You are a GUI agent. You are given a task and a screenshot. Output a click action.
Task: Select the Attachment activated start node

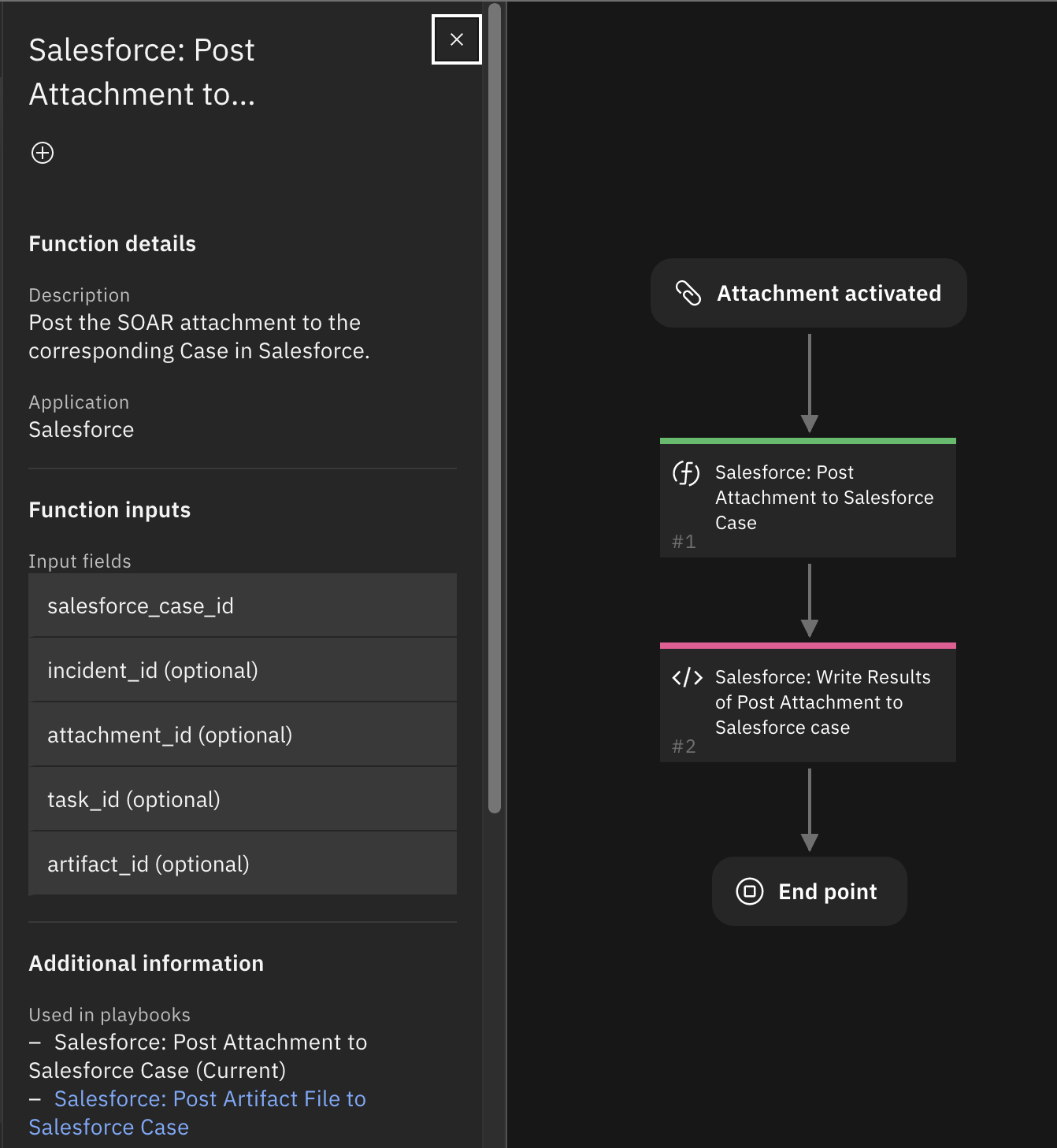(x=808, y=293)
